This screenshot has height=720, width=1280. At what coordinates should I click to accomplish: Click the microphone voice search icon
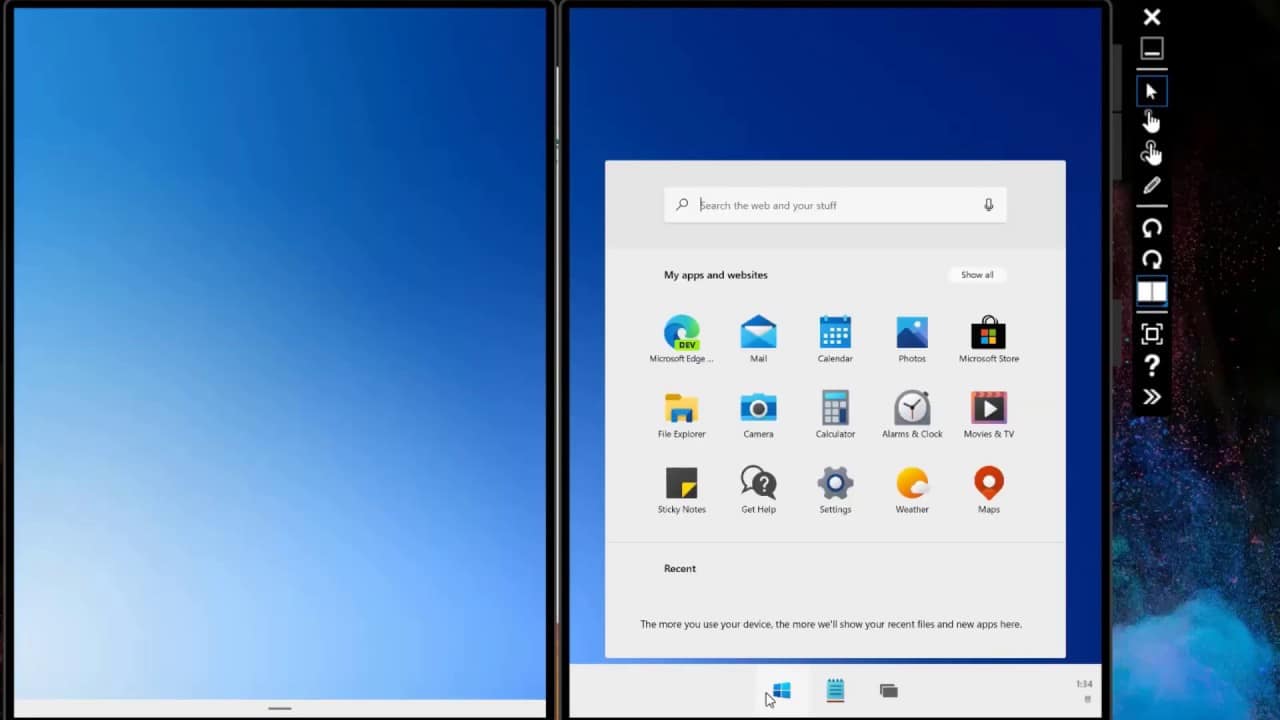(988, 205)
